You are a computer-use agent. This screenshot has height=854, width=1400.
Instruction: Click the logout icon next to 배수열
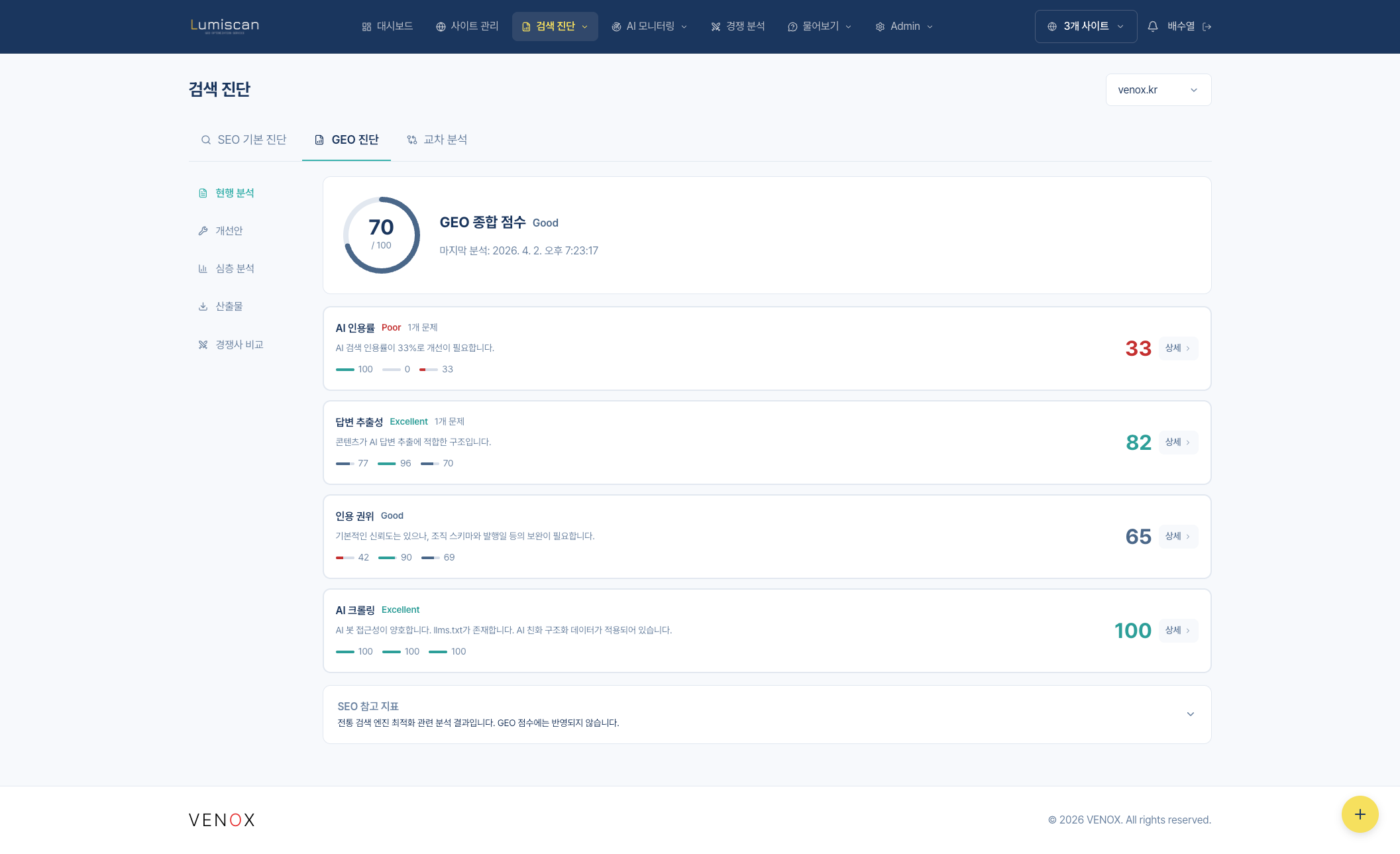coord(1207,27)
